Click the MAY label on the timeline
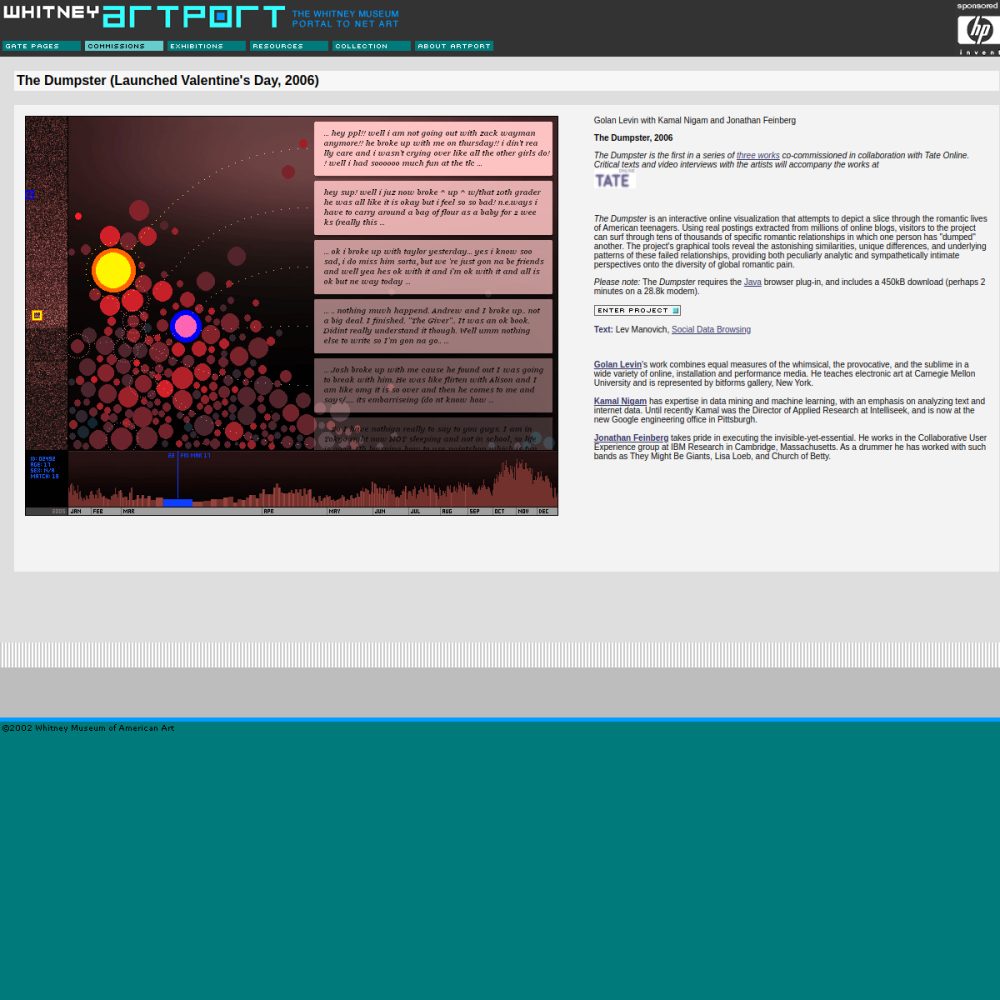Viewport: 1000px width, 1000px height. (334, 511)
